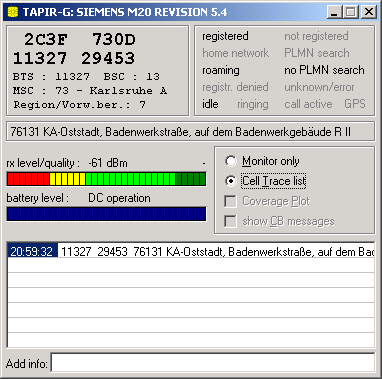Click the call active status label

(x=308, y=104)
